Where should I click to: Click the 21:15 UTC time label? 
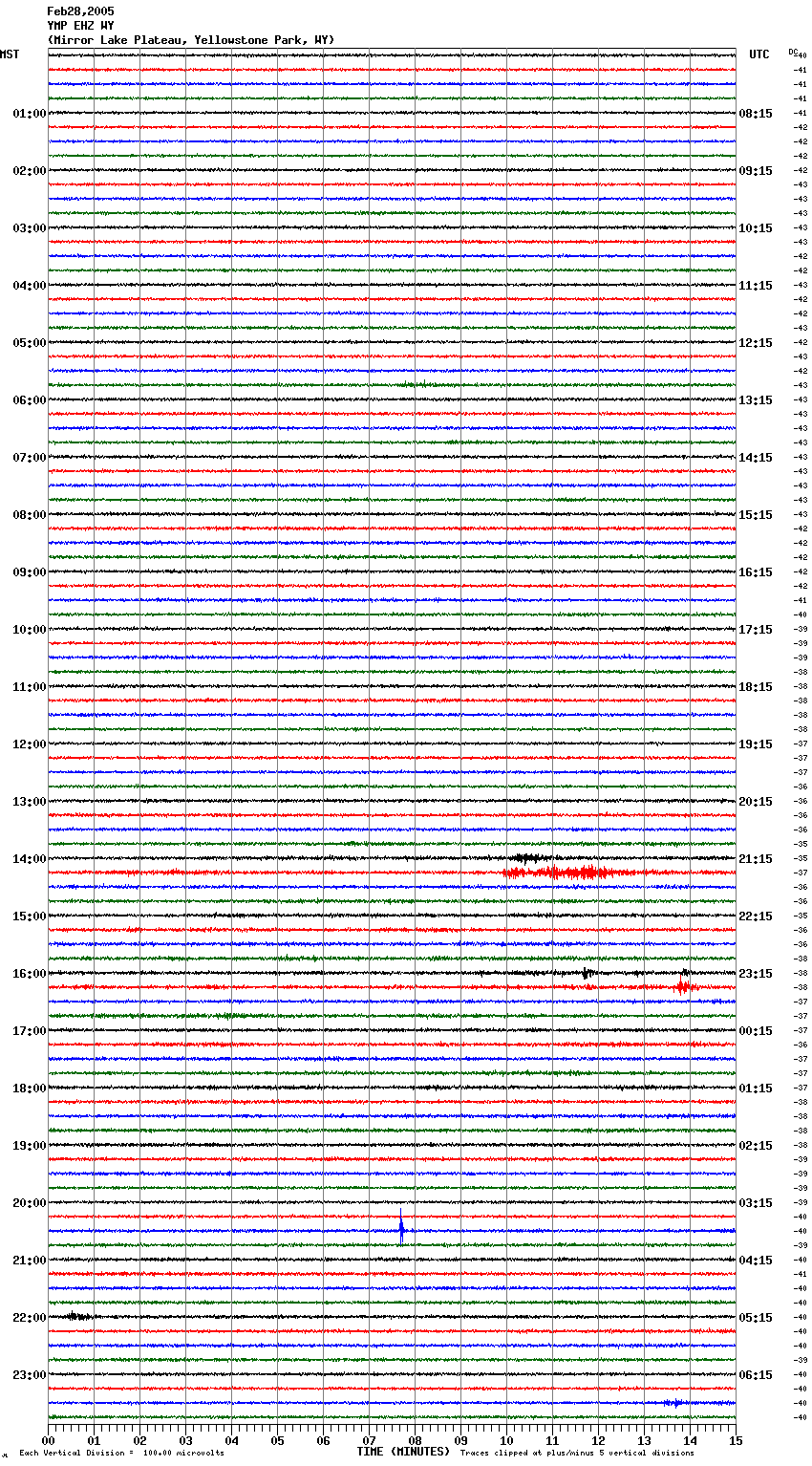tap(756, 859)
